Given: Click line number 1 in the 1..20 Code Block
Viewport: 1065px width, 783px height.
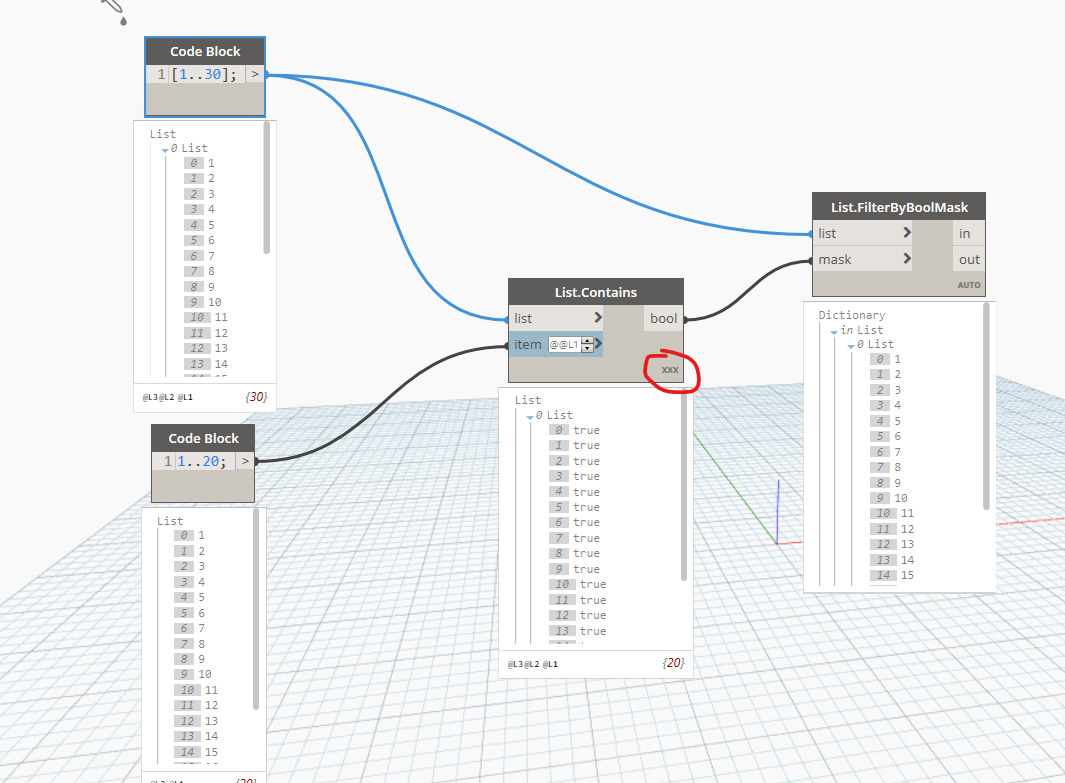Looking at the screenshot, I should pyautogui.click(x=168, y=461).
